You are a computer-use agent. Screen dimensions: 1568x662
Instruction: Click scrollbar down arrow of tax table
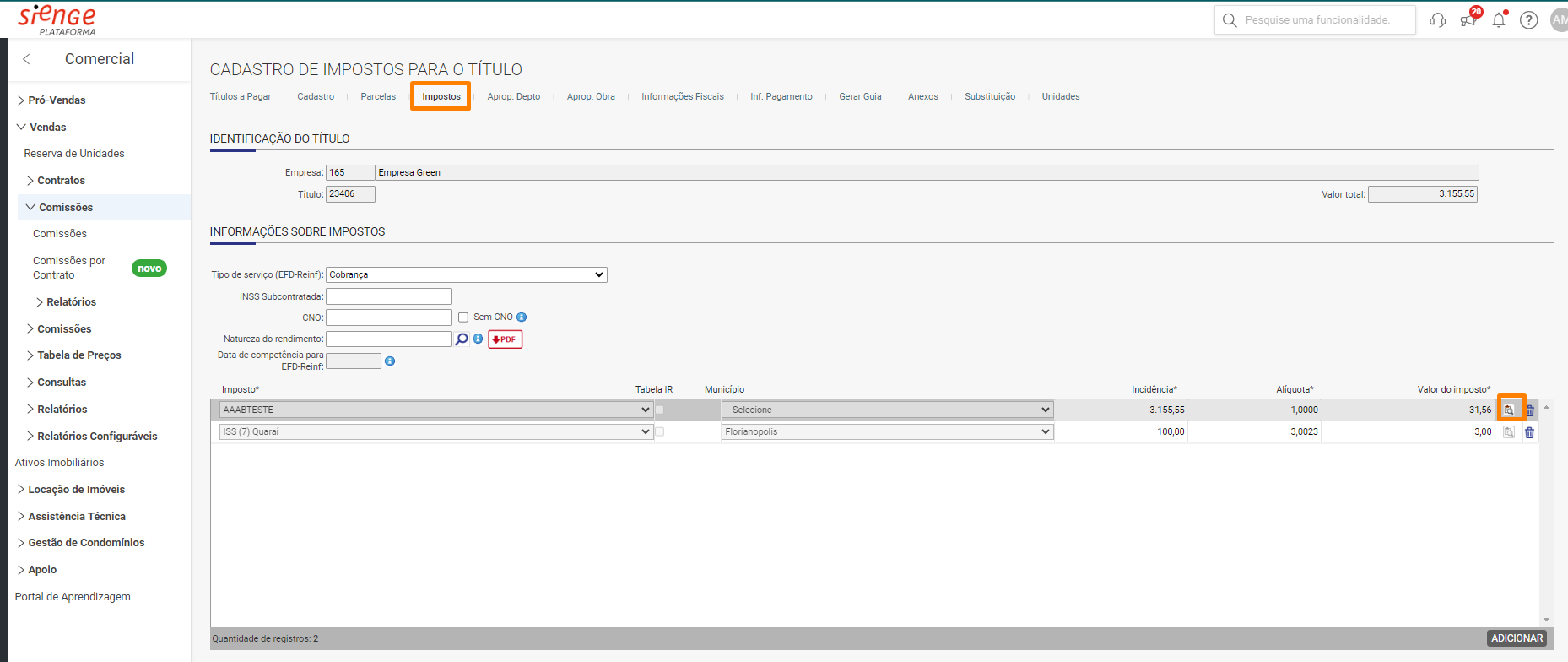pos(1546,621)
